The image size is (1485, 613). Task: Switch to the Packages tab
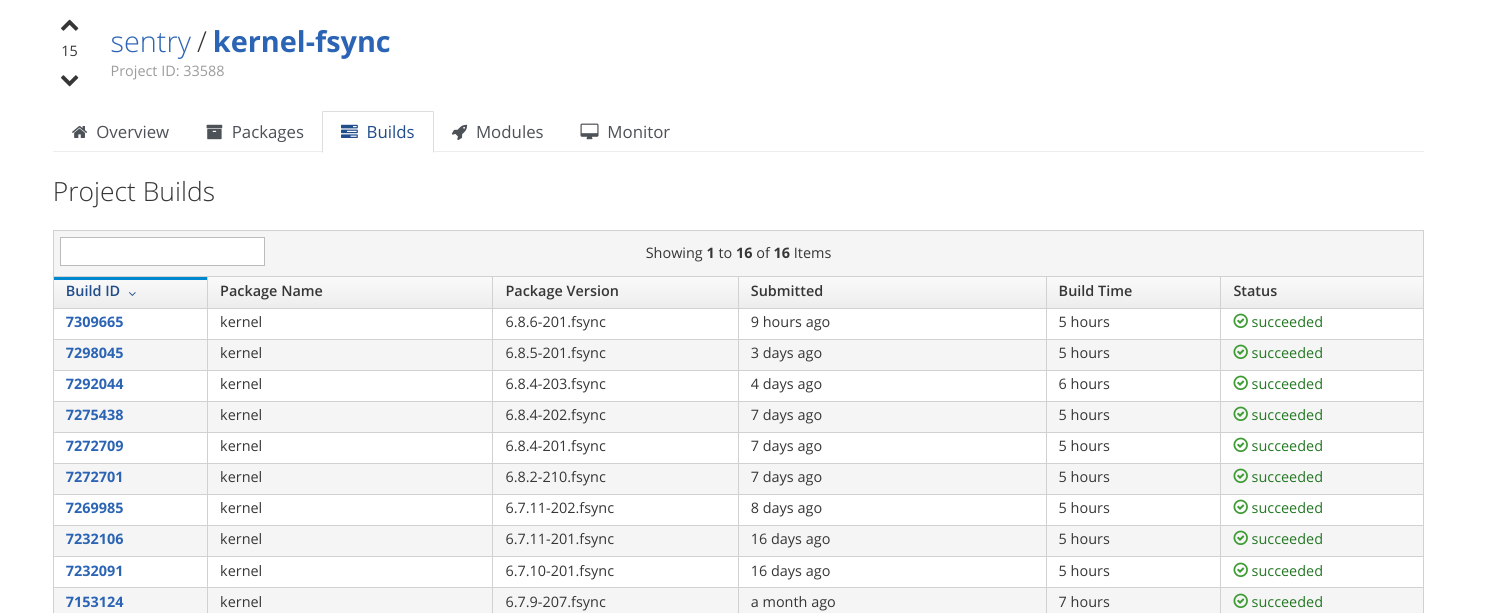pyautogui.click(x=255, y=132)
